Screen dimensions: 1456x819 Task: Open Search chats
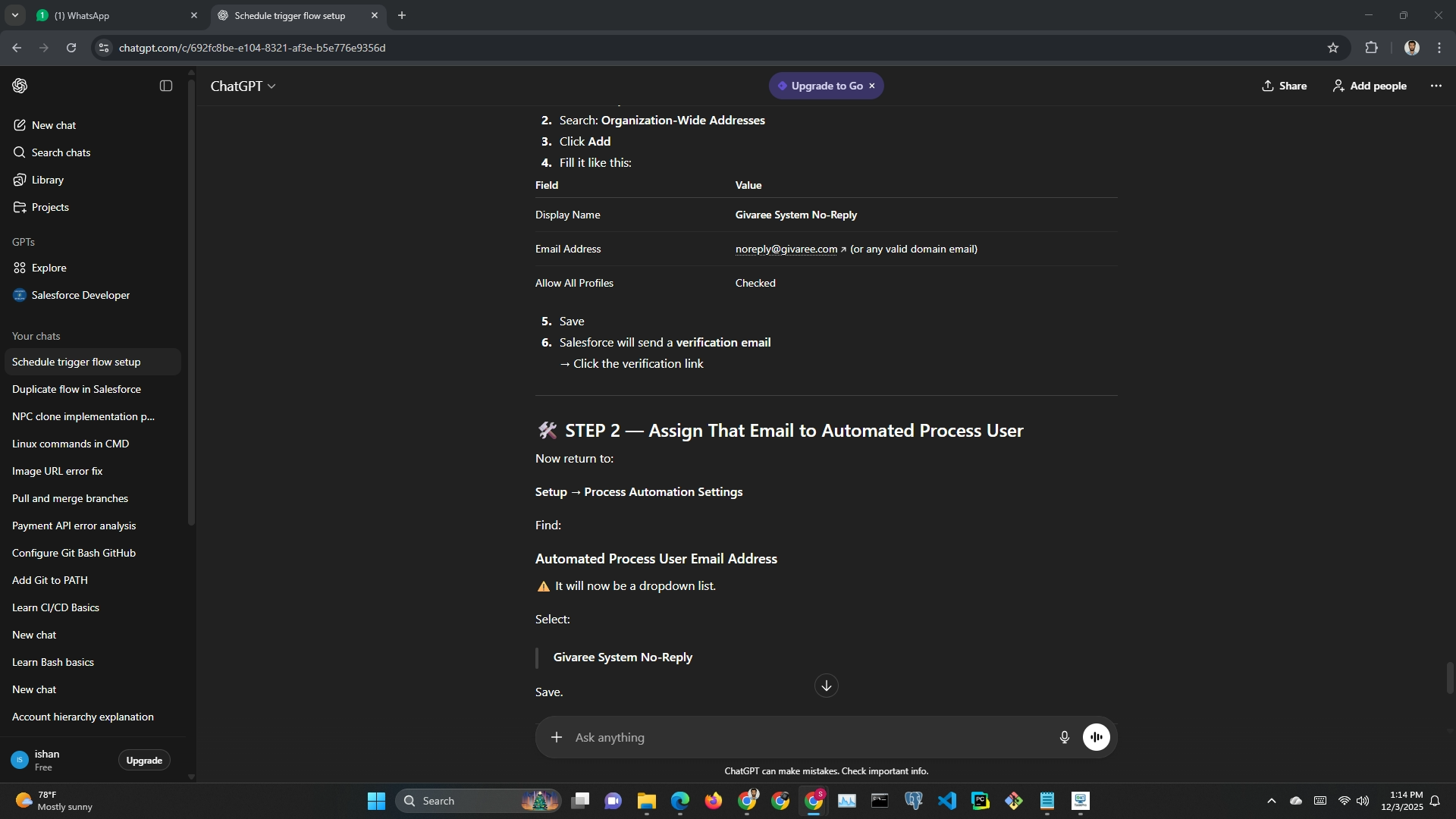[61, 152]
